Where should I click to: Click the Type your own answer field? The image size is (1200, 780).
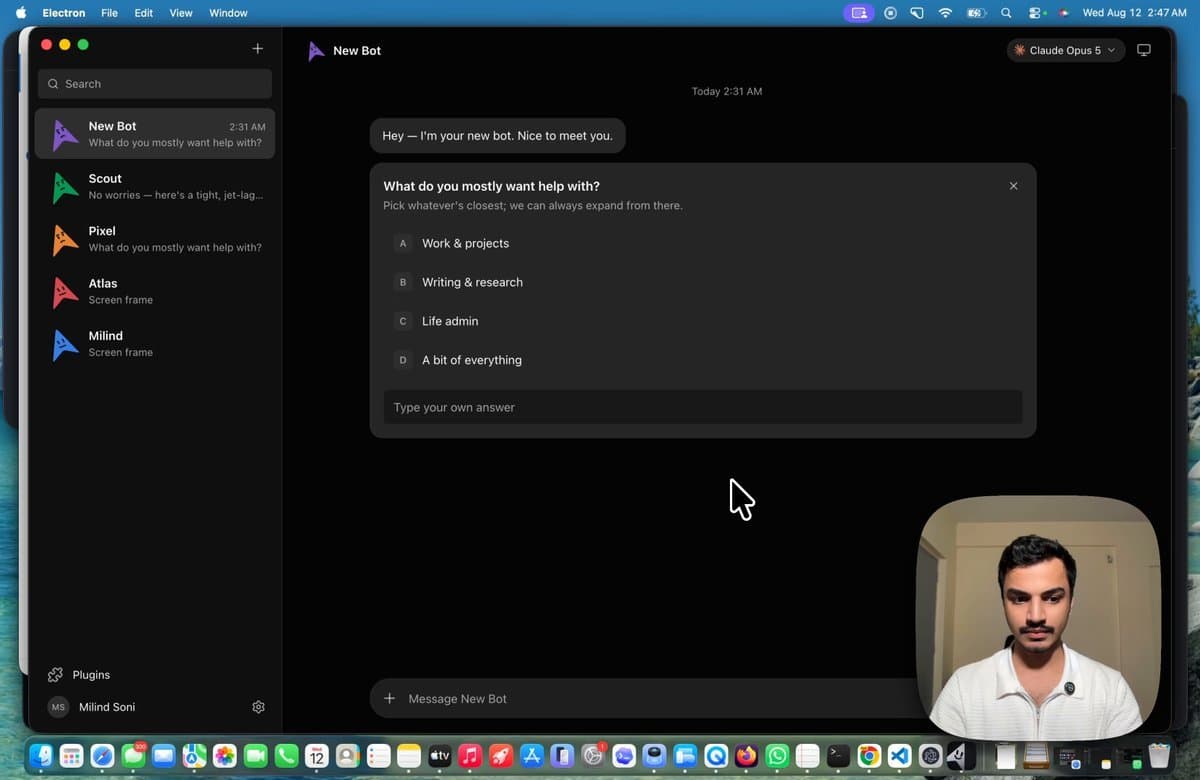[x=703, y=407]
